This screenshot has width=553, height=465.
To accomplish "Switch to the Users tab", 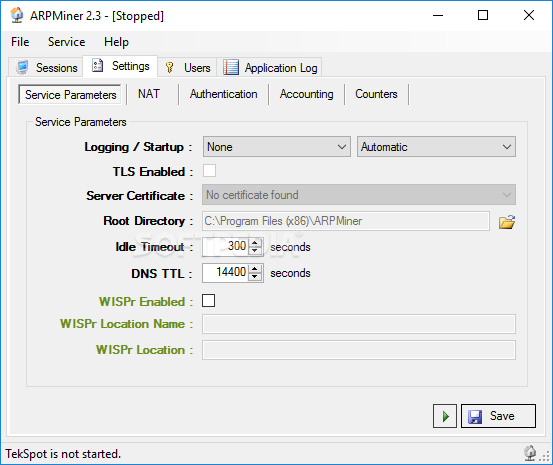I will pos(187,67).
